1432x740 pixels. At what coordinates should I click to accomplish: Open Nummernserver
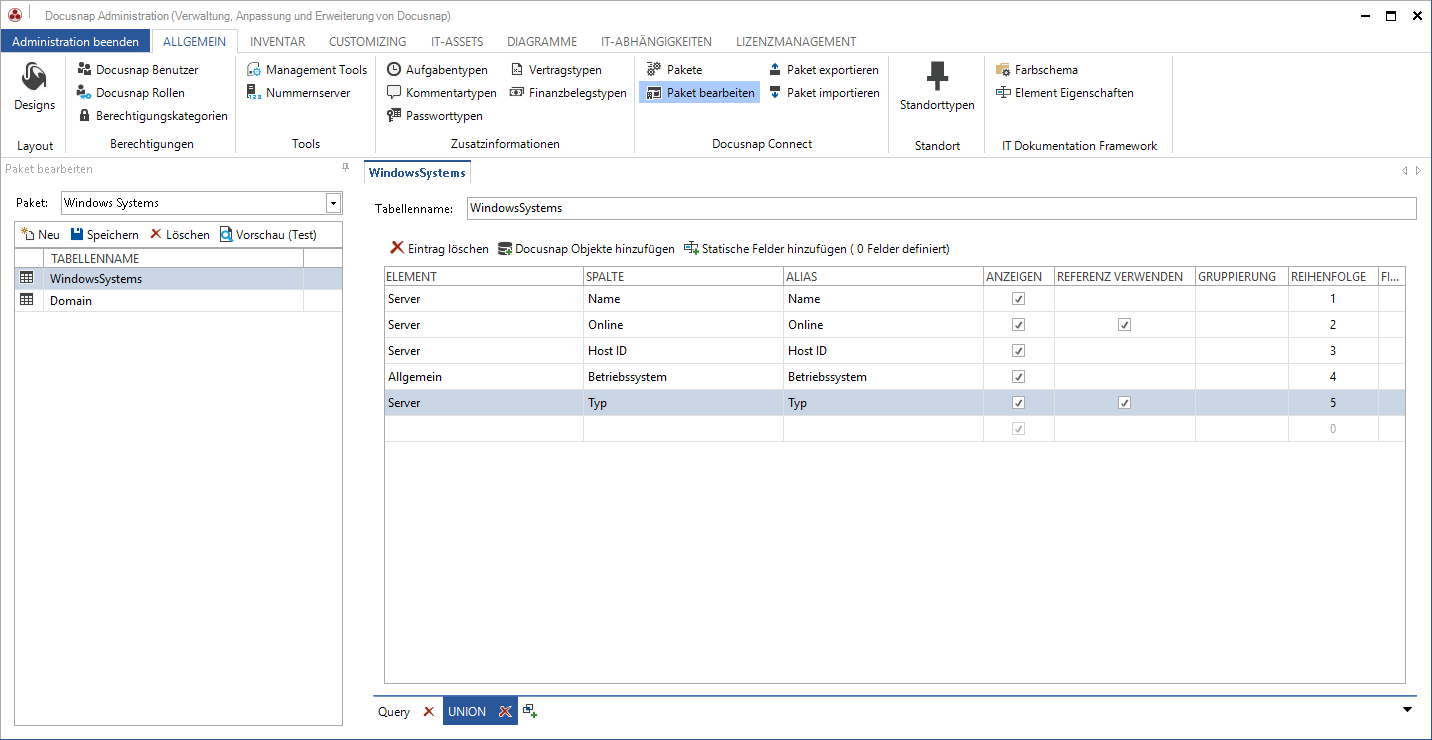(x=298, y=93)
